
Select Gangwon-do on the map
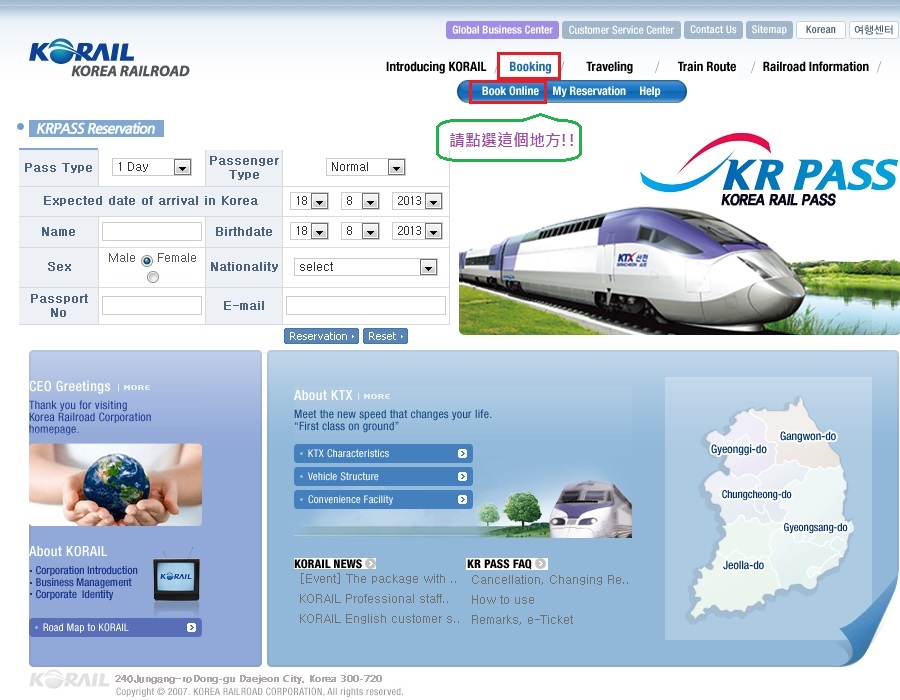pyautogui.click(x=808, y=436)
